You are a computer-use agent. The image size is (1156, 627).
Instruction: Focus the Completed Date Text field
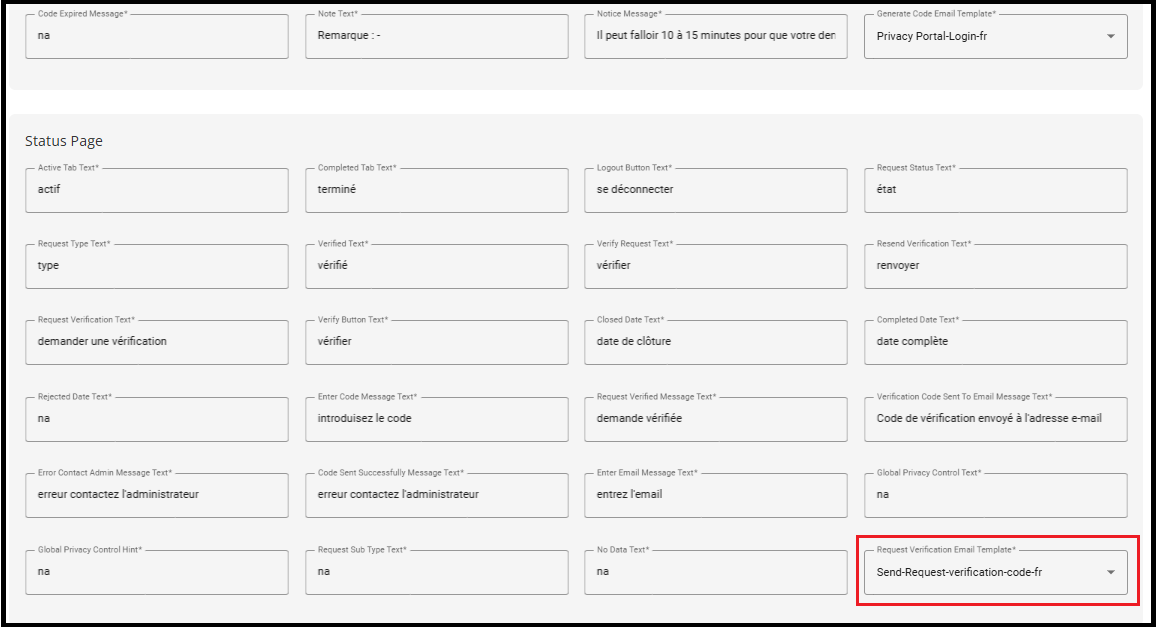[995, 342]
